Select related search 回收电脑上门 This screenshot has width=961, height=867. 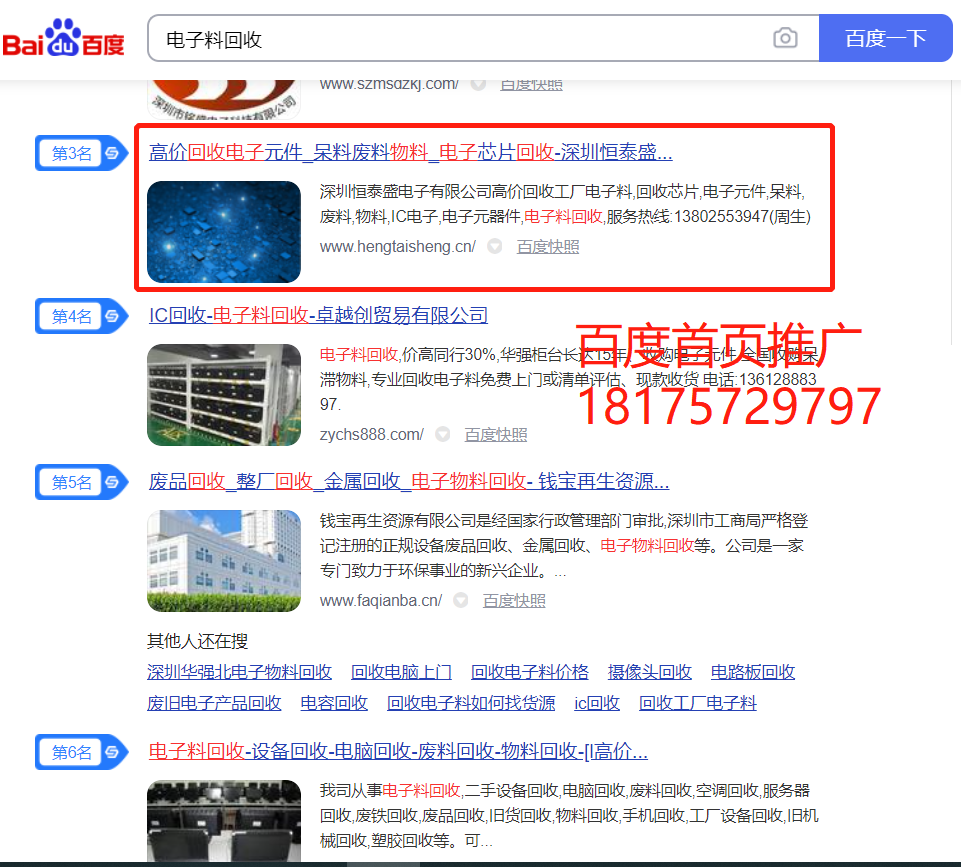(x=401, y=672)
